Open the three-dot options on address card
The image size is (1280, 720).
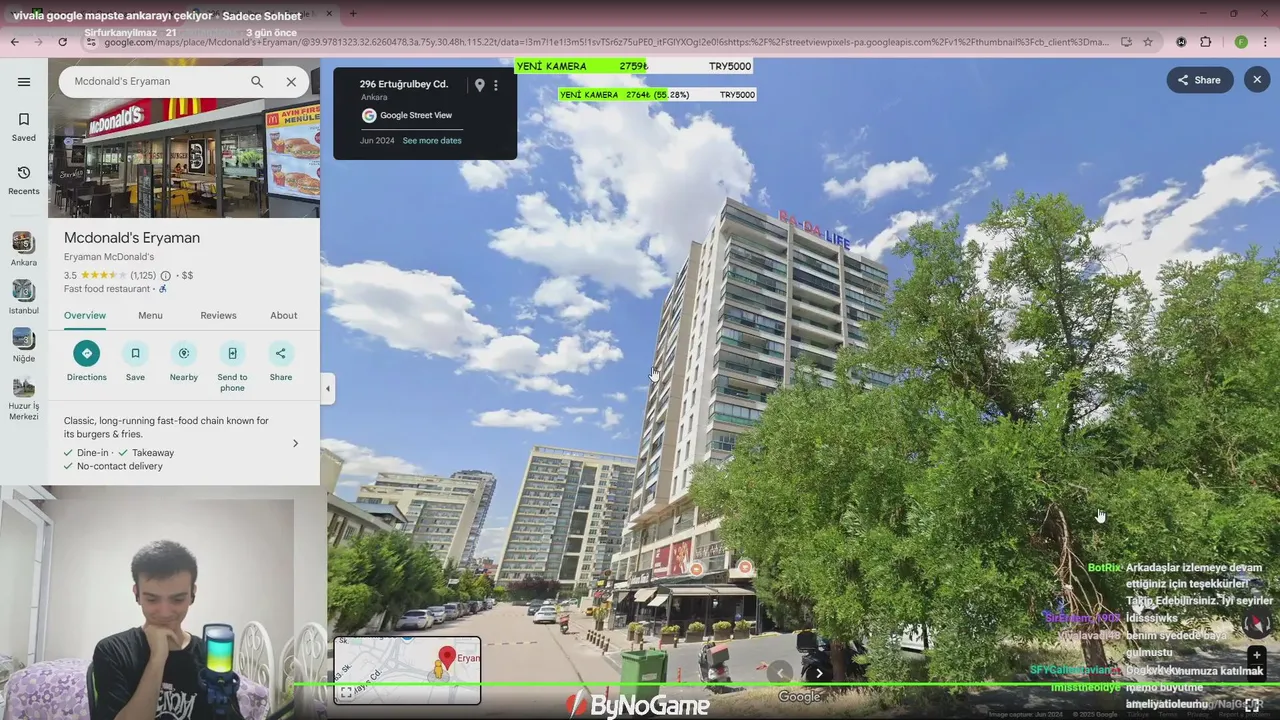point(496,85)
